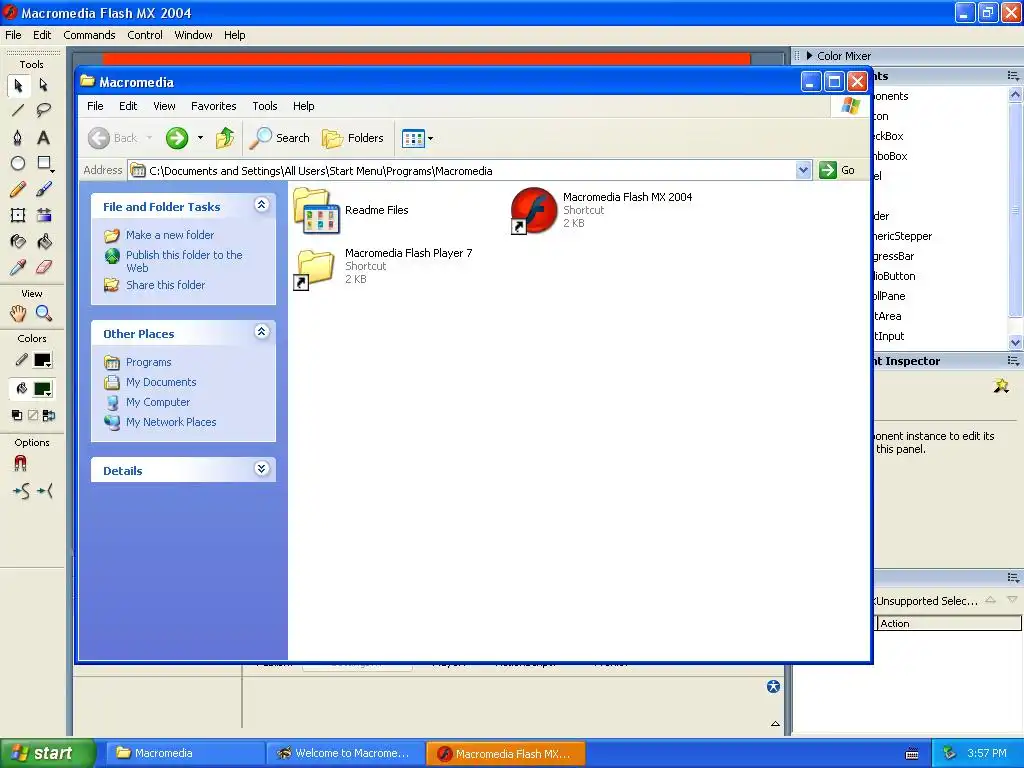Open Component Inspector panel options menu
This screenshot has width=1024, height=768.
pos(1013,360)
